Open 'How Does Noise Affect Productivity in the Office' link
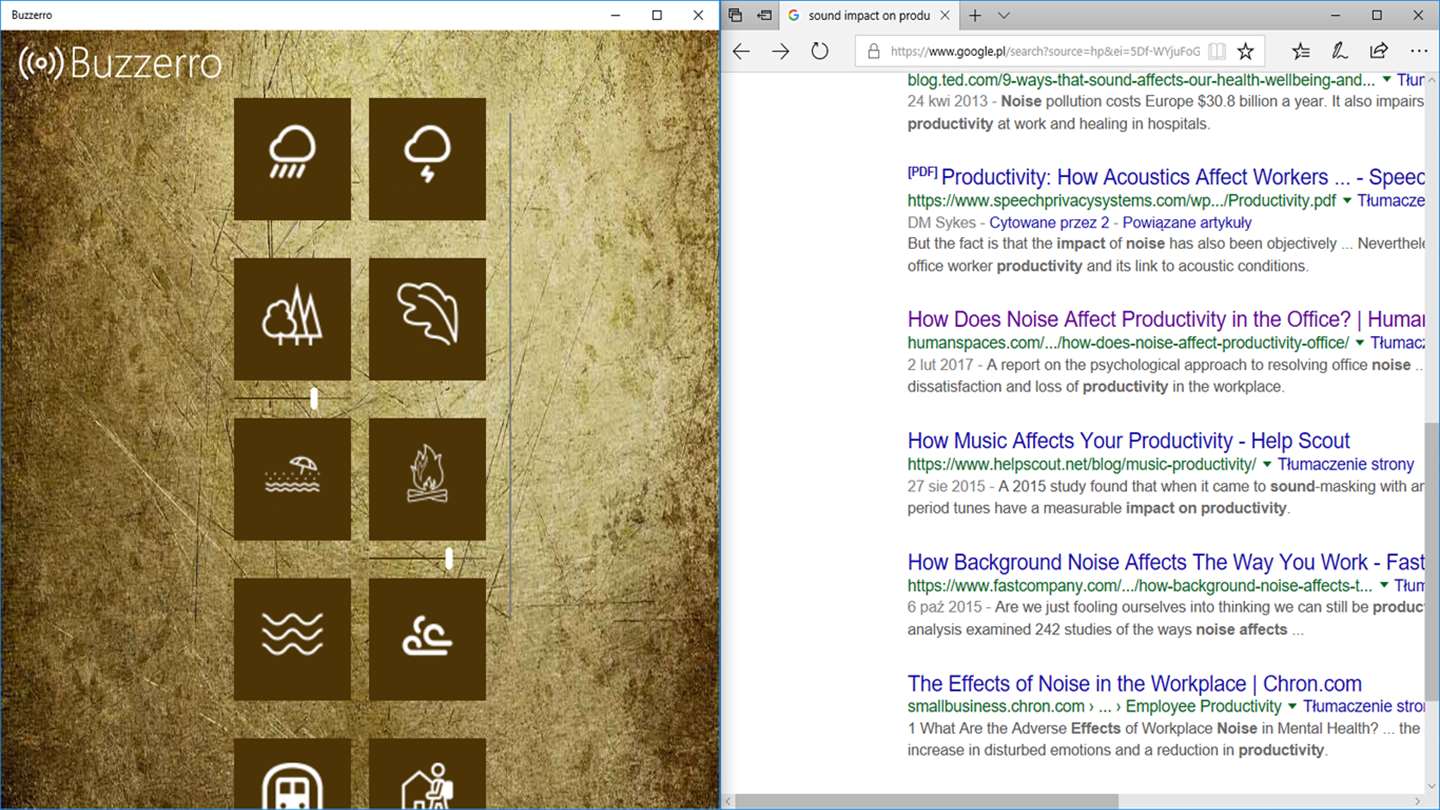This screenshot has height=810, width=1440. 1166,319
